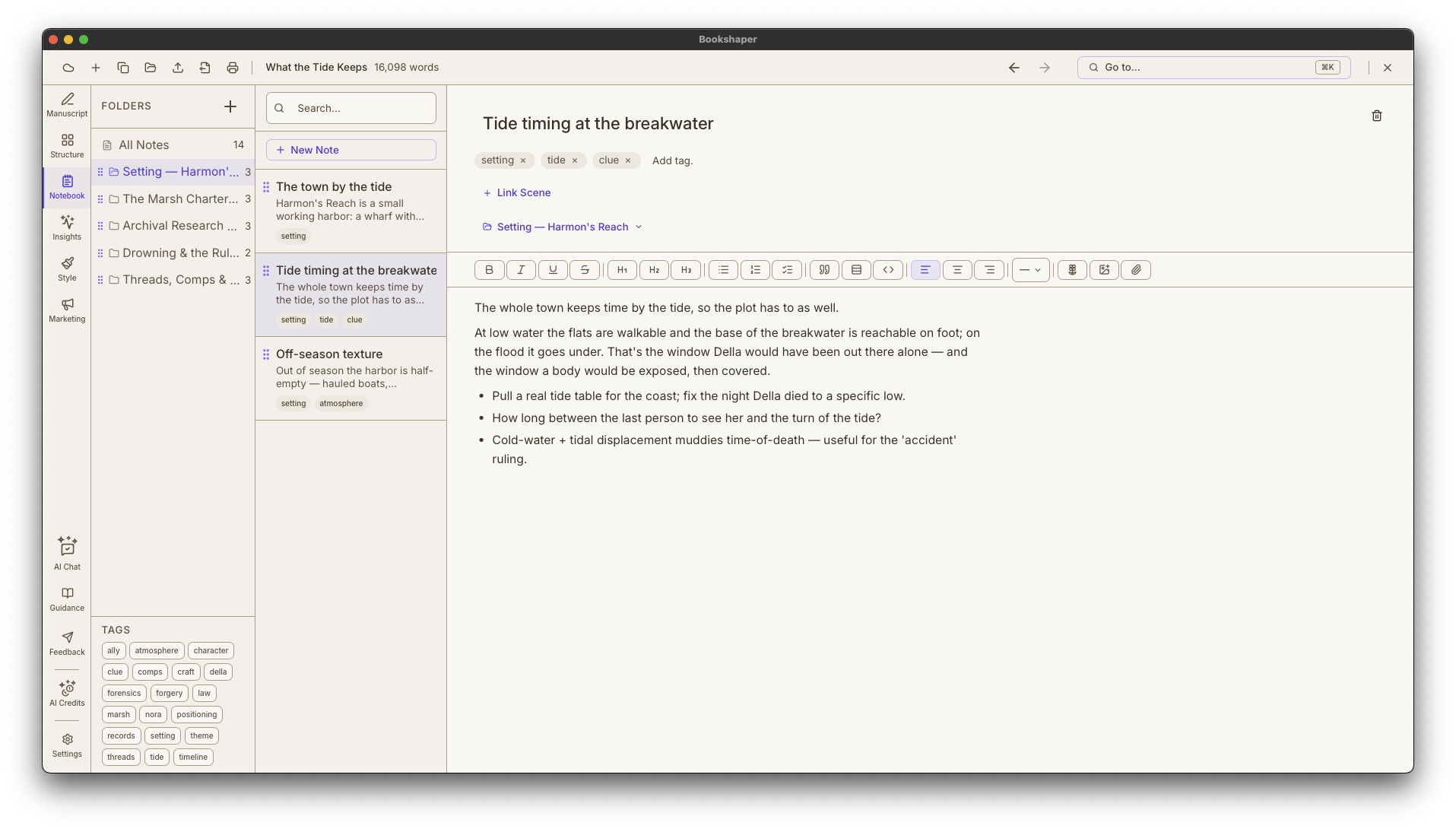Remove the setting tag from note
The image size is (1456, 829).
(x=523, y=160)
